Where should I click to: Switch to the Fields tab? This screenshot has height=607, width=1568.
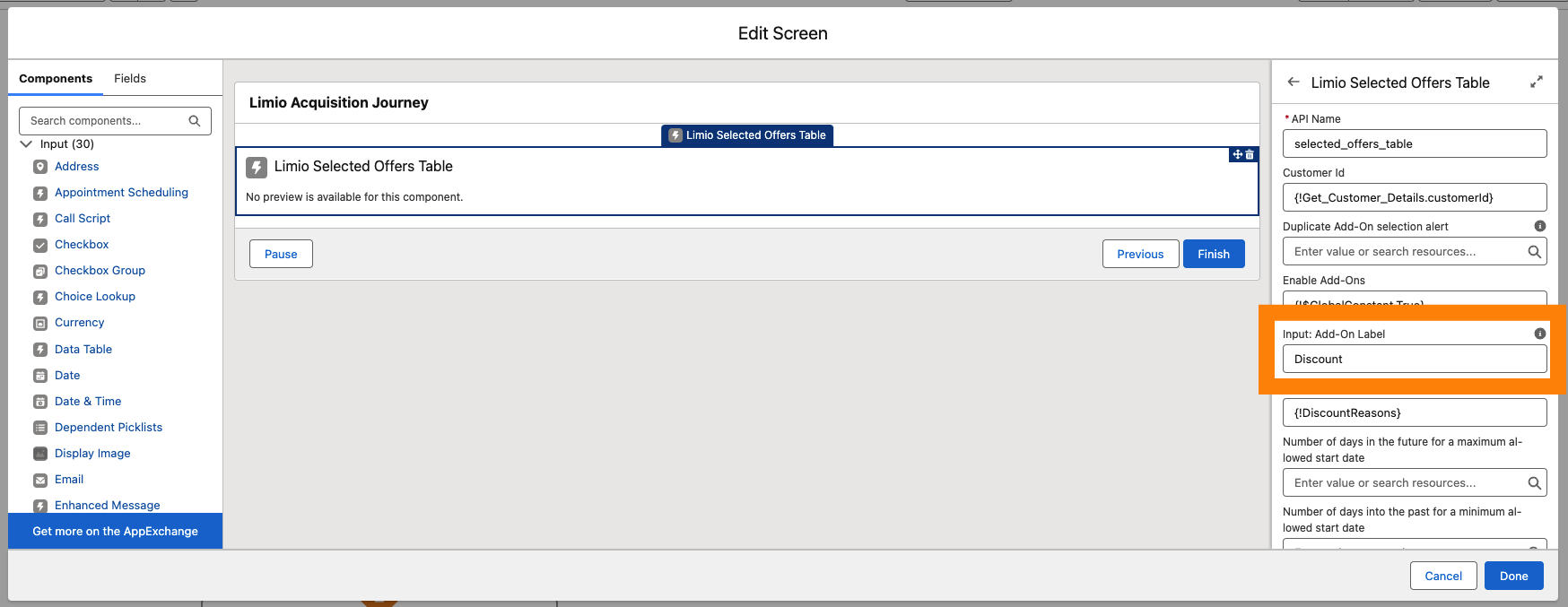[x=130, y=79]
